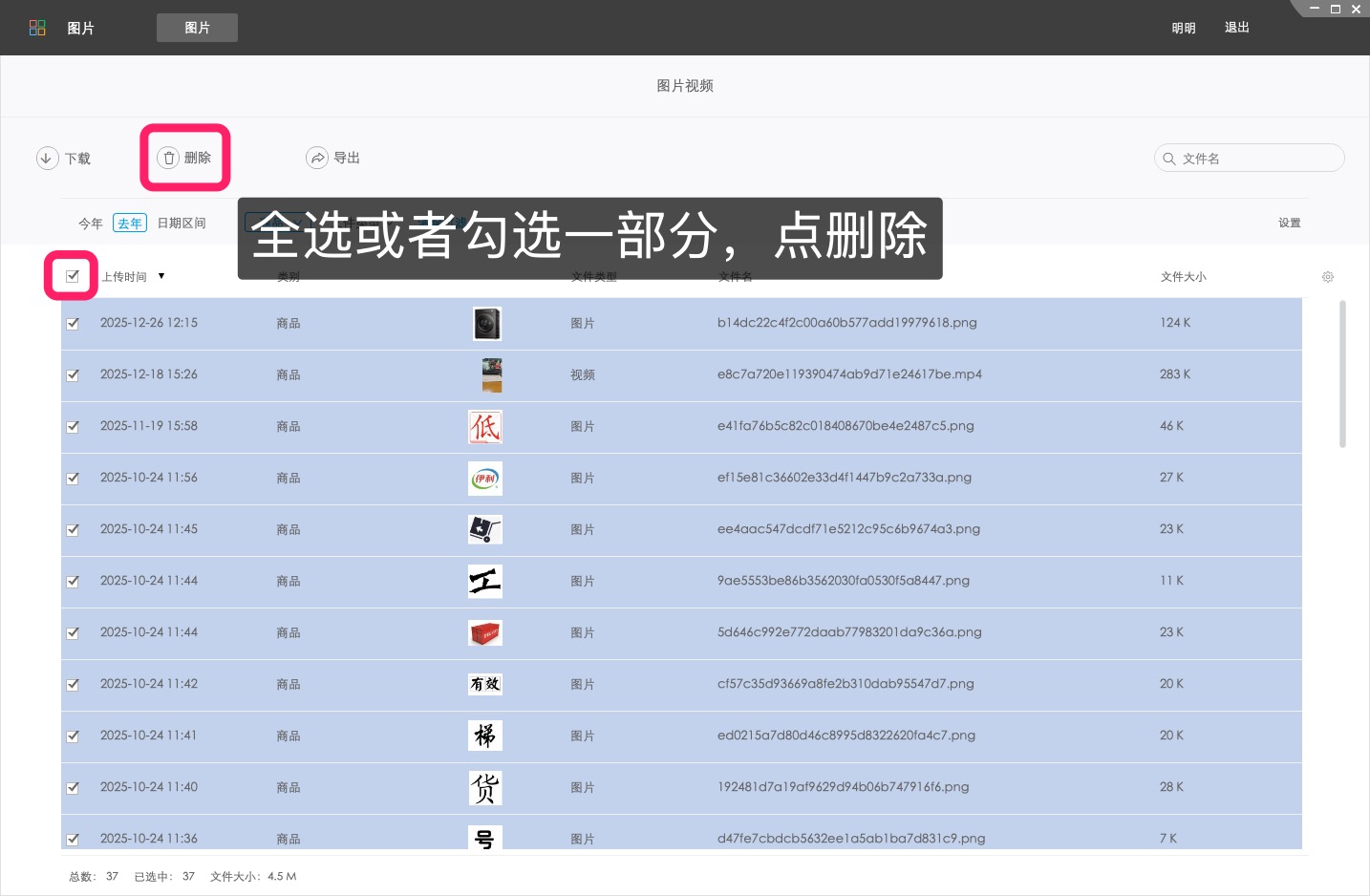Image resolution: width=1370 pixels, height=896 pixels.
Task: Click file name e8c7a720e119390474ab9d71e24617be.mp4
Action: pos(849,374)
